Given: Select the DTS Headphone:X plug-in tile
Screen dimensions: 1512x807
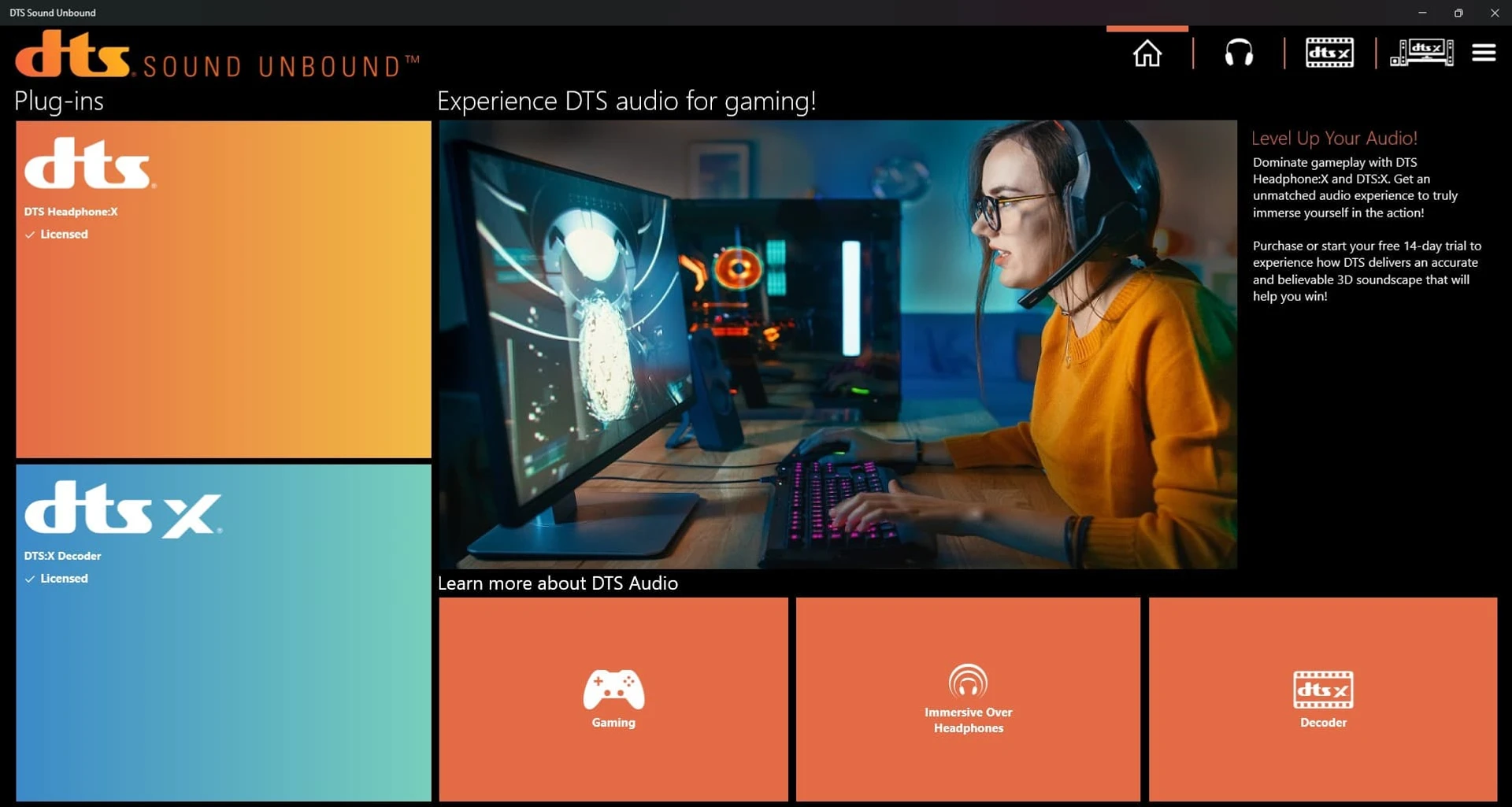Looking at the screenshot, I should click(x=224, y=289).
